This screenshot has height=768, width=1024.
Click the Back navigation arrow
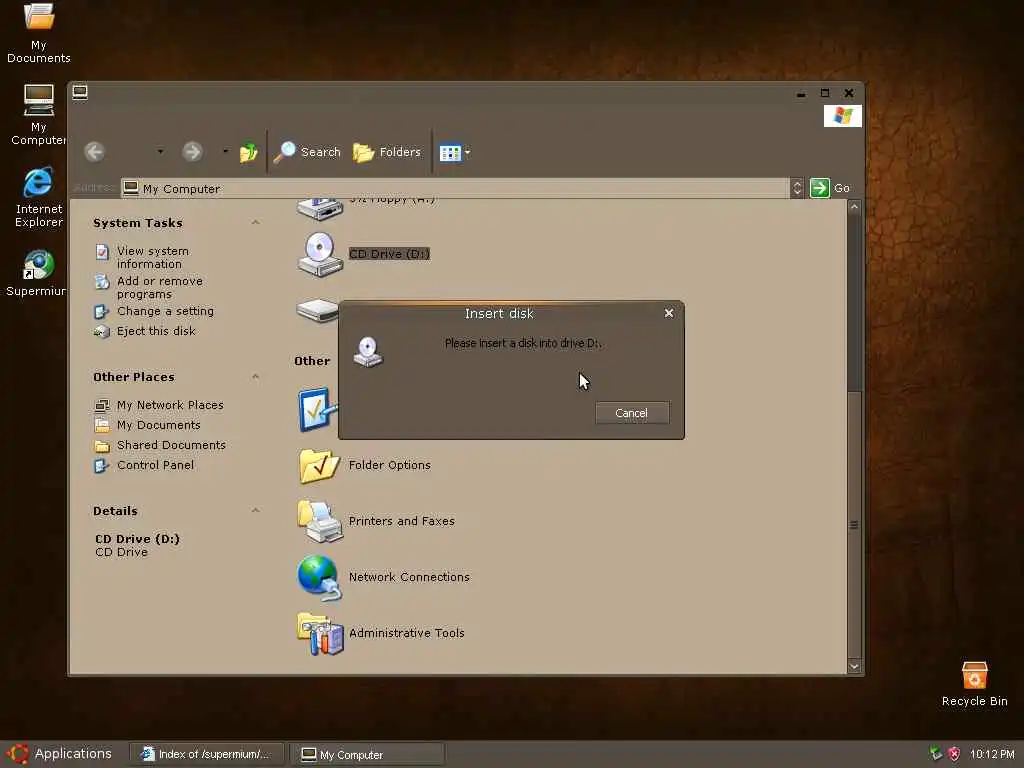coord(94,152)
